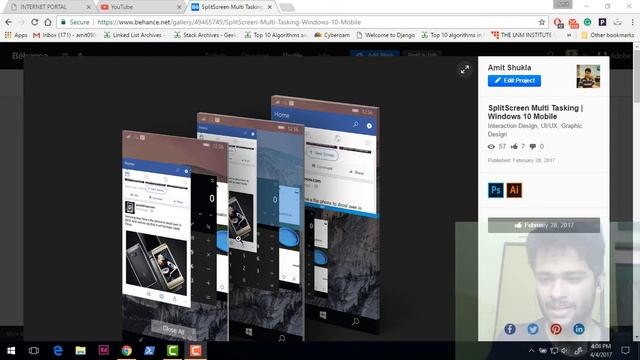Open the Windows Start menu
This screenshot has height=360, width=640.
[11, 350]
